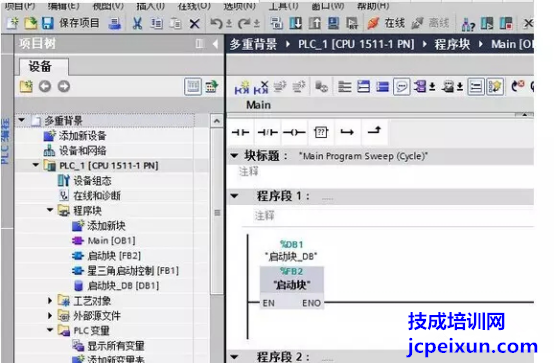Click the insert network icon in editor toolbar
Image resolution: width=554 pixels, height=363 pixels.
pos(242,87)
